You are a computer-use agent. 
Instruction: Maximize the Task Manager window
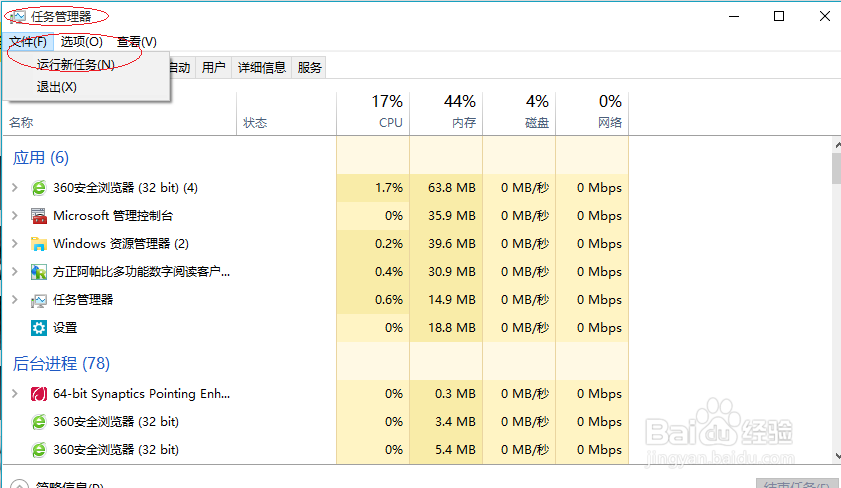779,17
